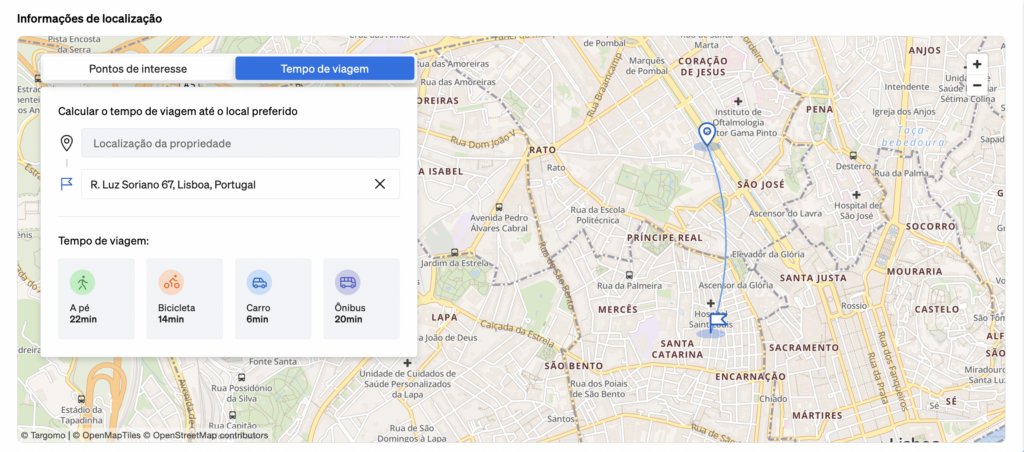Clear the R. Luz Soriano destination address

click(380, 184)
